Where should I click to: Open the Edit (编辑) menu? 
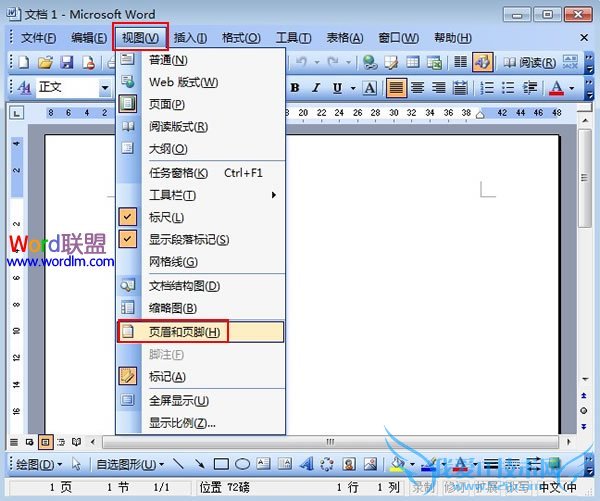tap(89, 38)
